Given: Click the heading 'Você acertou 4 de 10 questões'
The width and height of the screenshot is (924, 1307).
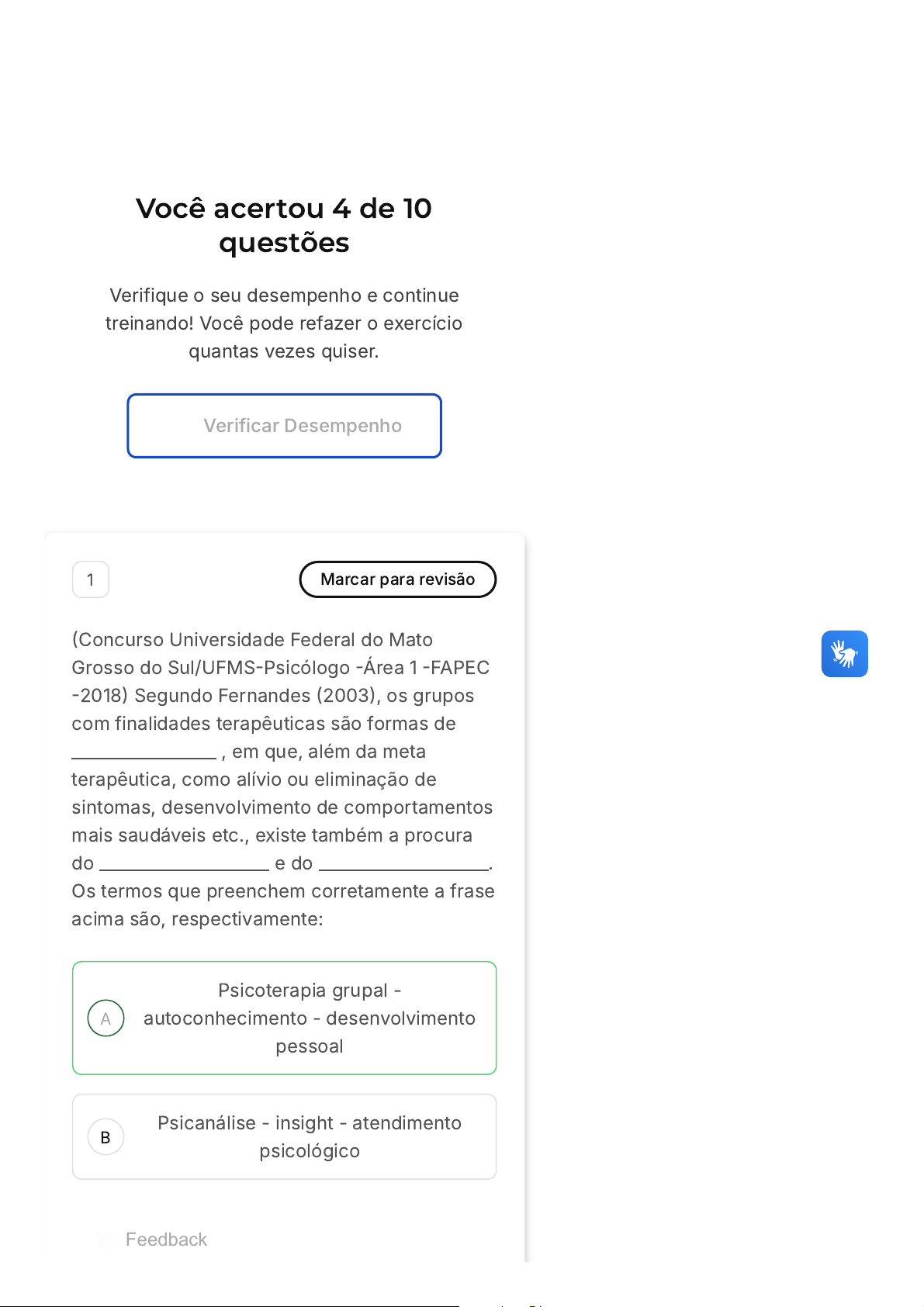Looking at the screenshot, I should tap(284, 225).
